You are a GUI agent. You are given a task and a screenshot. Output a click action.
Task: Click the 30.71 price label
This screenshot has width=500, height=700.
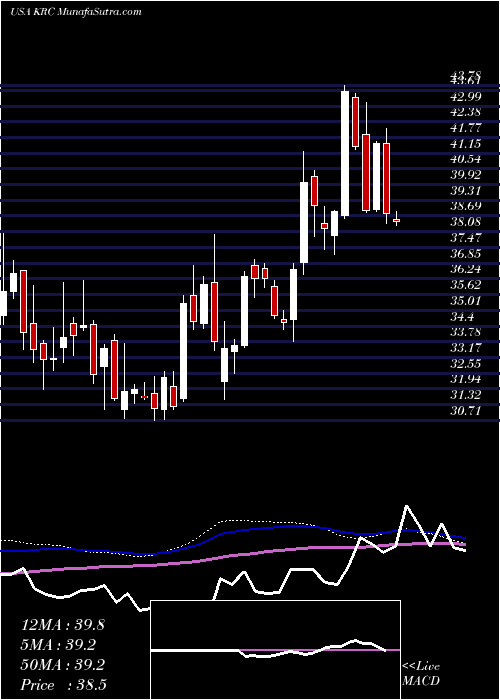tap(466, 410)
